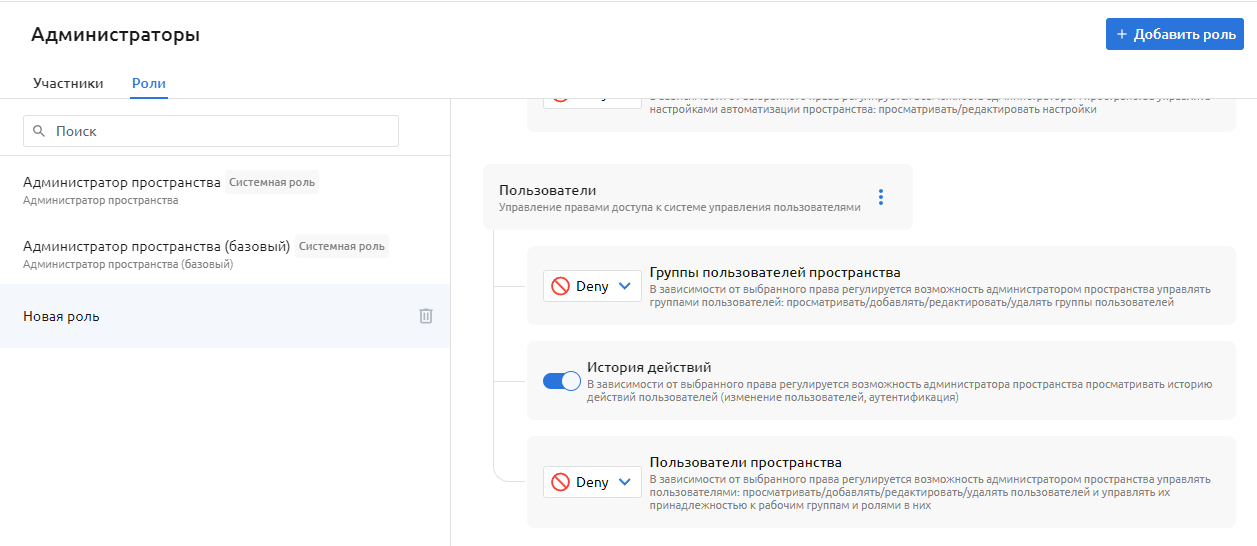Focus the Поиск search field
The height and width of the screenshot is (546, 1257).
point(220,131)
